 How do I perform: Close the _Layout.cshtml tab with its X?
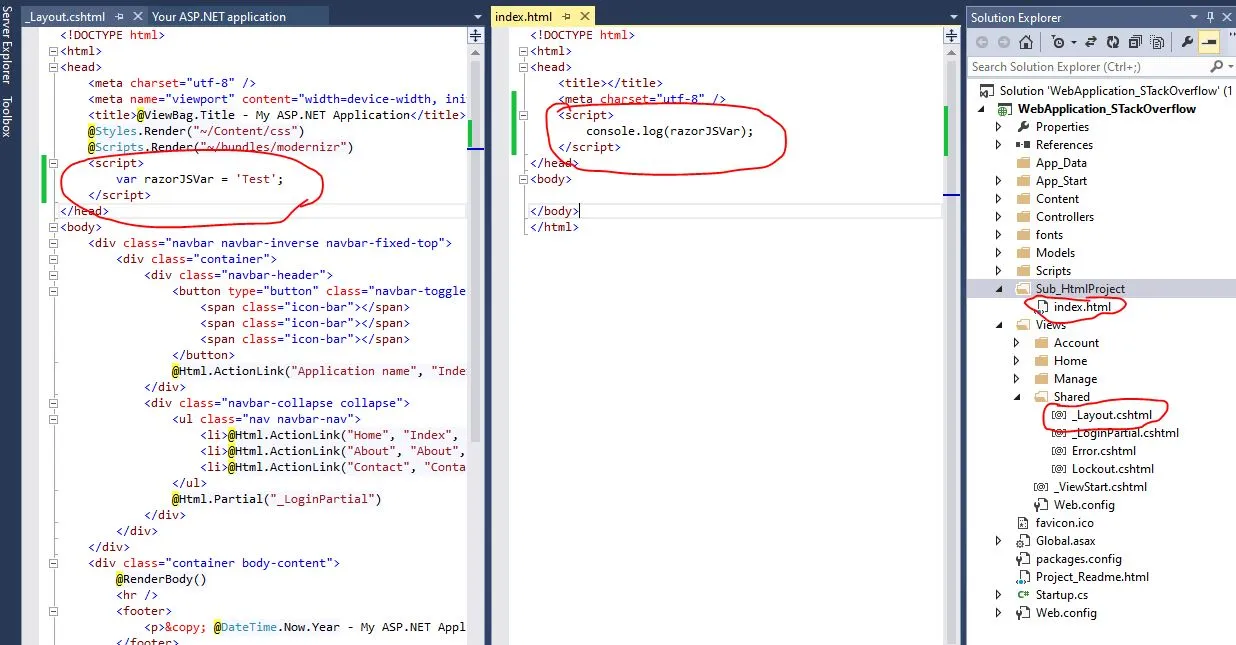(x=136, y=17)
